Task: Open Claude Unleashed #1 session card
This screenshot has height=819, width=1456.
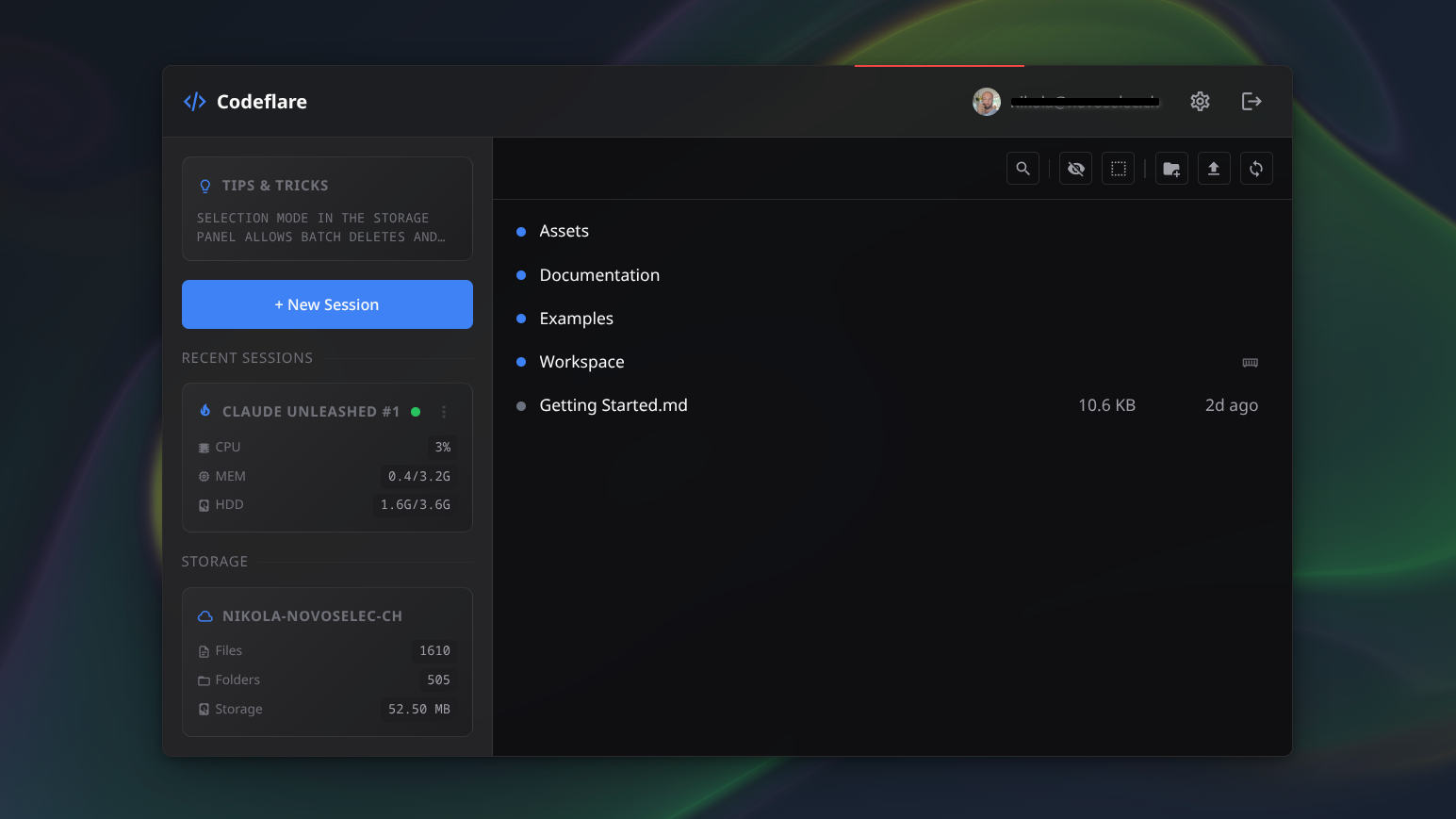Action: [x=327, y=457]
